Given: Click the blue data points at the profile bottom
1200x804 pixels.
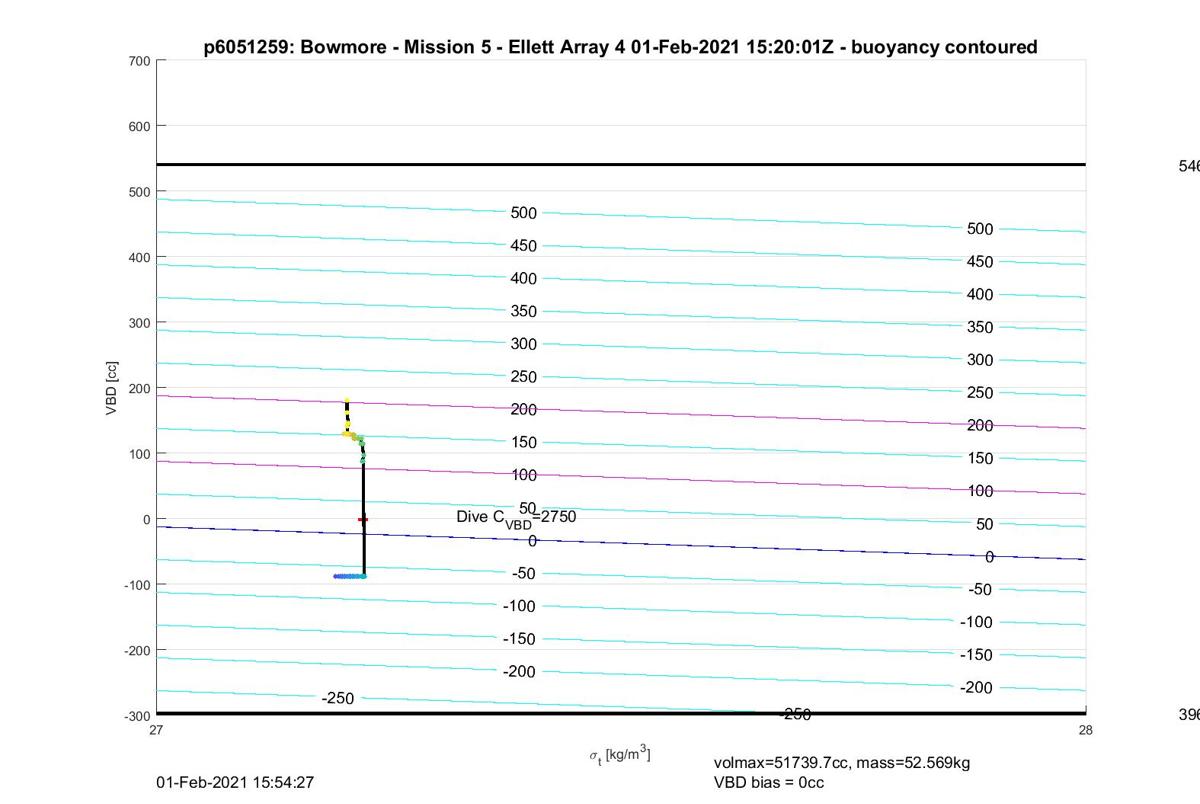Looking at the screenshot, I should (350, 576).
